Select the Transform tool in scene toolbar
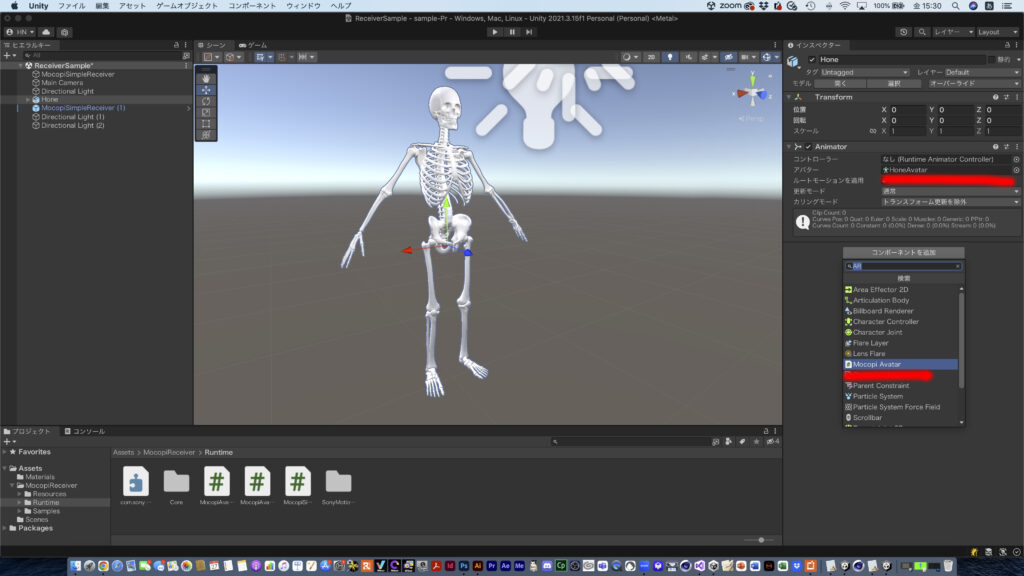The height and width of the screenshot is (576, 1024). 206,135
